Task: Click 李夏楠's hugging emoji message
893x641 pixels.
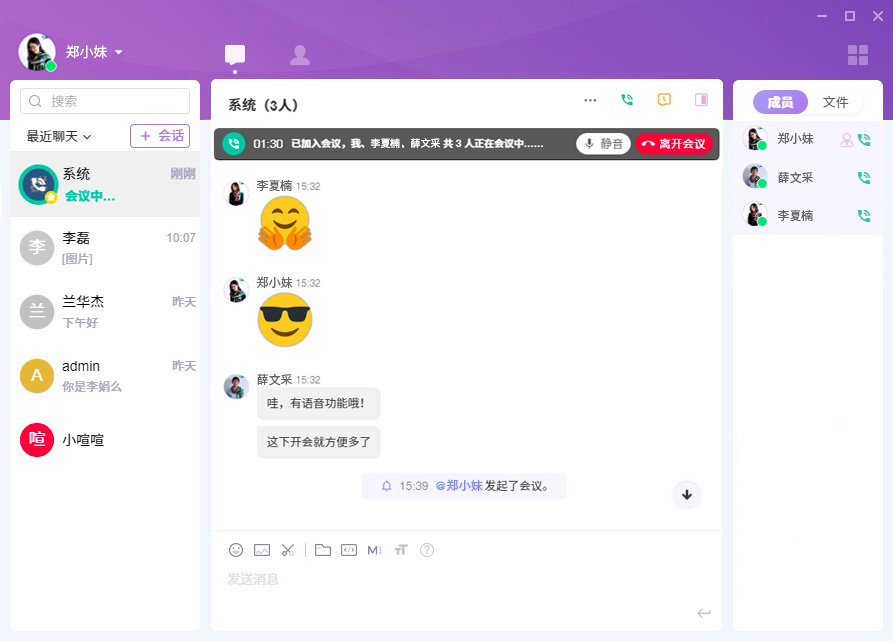Action: (x=285, y=224)
